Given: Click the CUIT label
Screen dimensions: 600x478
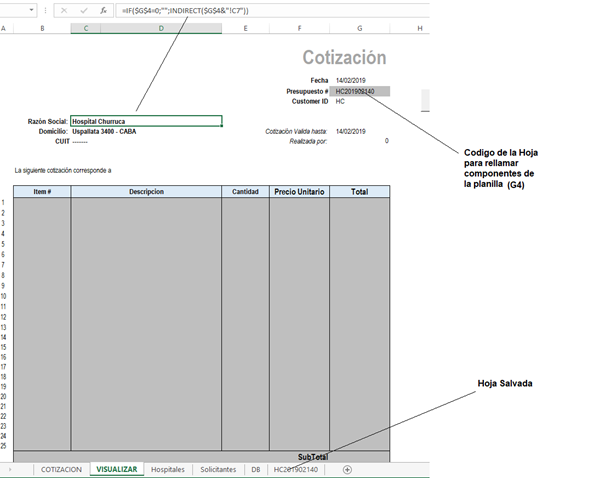Looking at the screenshot, I should 62,141.
